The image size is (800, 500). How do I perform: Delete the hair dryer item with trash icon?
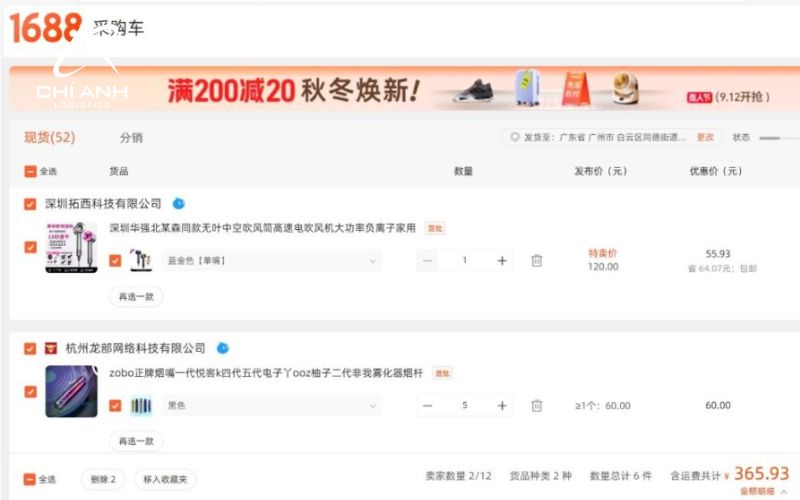(x=536, y=261)
